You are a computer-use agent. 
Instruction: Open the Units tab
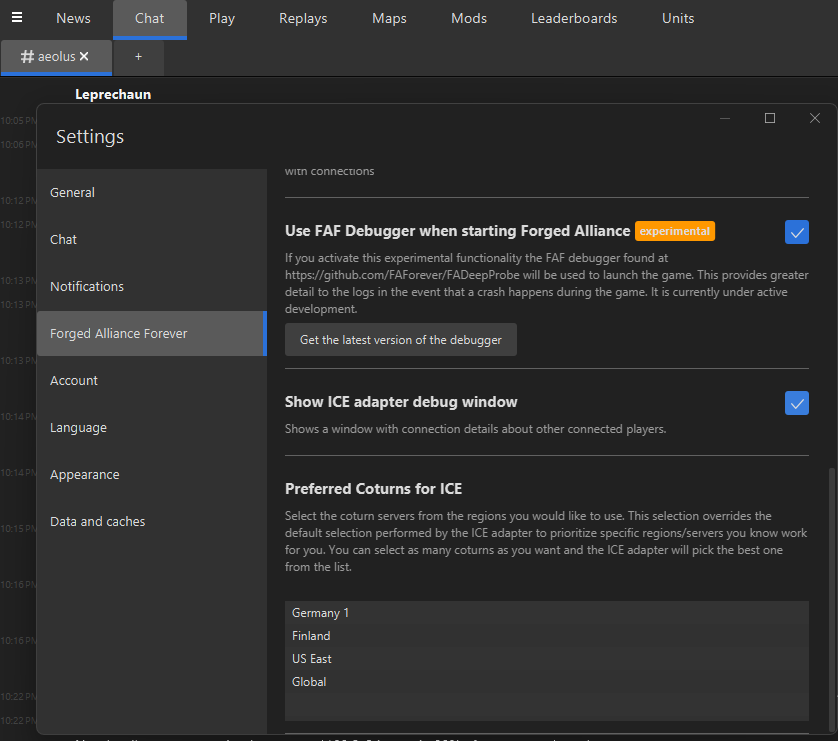(x=678, y=18)
